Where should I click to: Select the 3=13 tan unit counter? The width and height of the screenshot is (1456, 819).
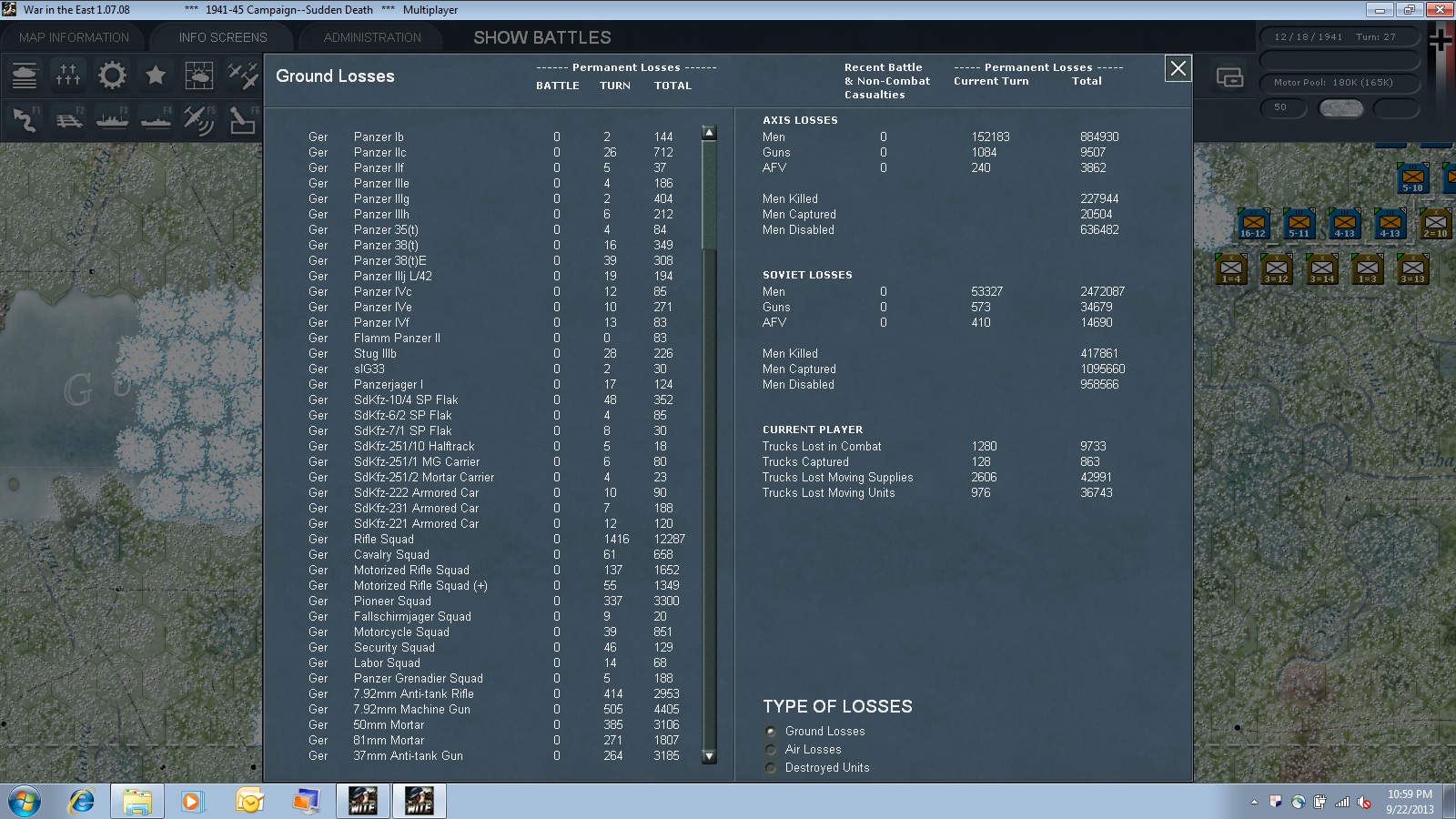tap(1412, 269)
